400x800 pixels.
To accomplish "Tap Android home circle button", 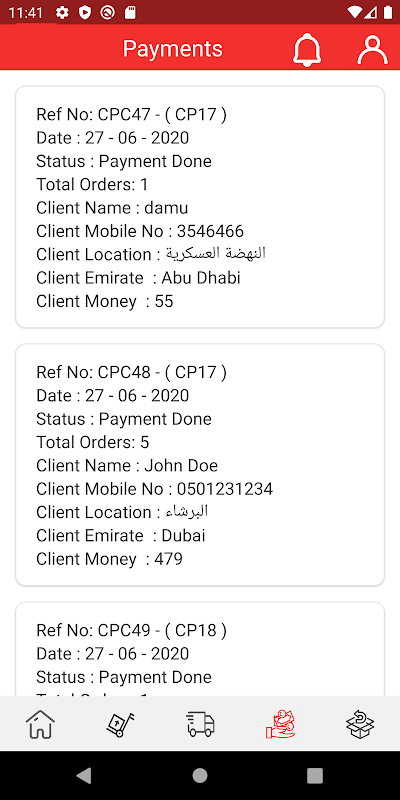I will click(200, 776).
